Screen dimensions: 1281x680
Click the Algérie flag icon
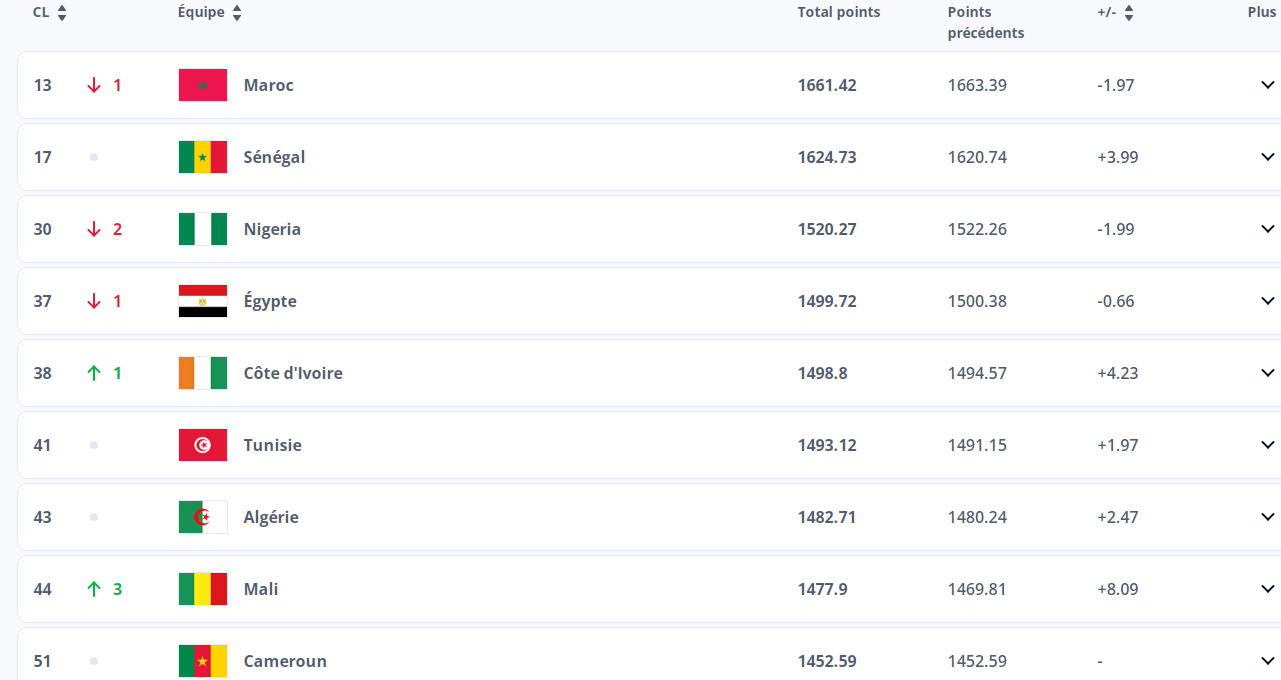[x=203, y=517]
